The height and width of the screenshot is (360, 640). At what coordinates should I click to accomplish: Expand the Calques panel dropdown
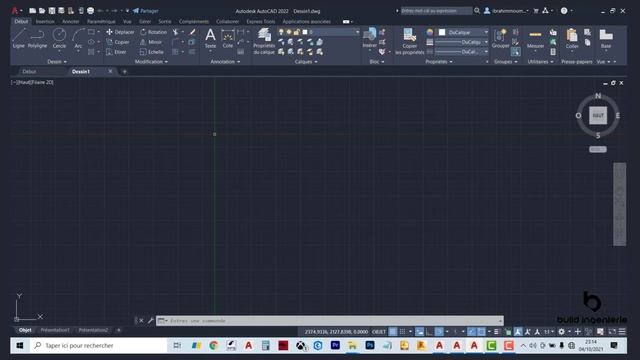tap(306, 62)
